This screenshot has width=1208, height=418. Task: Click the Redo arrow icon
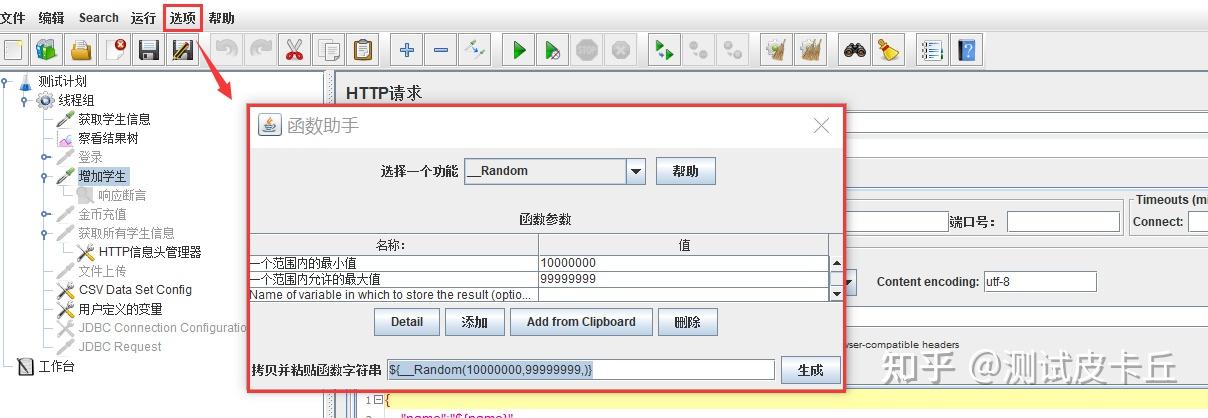click(x=261, y=49)
